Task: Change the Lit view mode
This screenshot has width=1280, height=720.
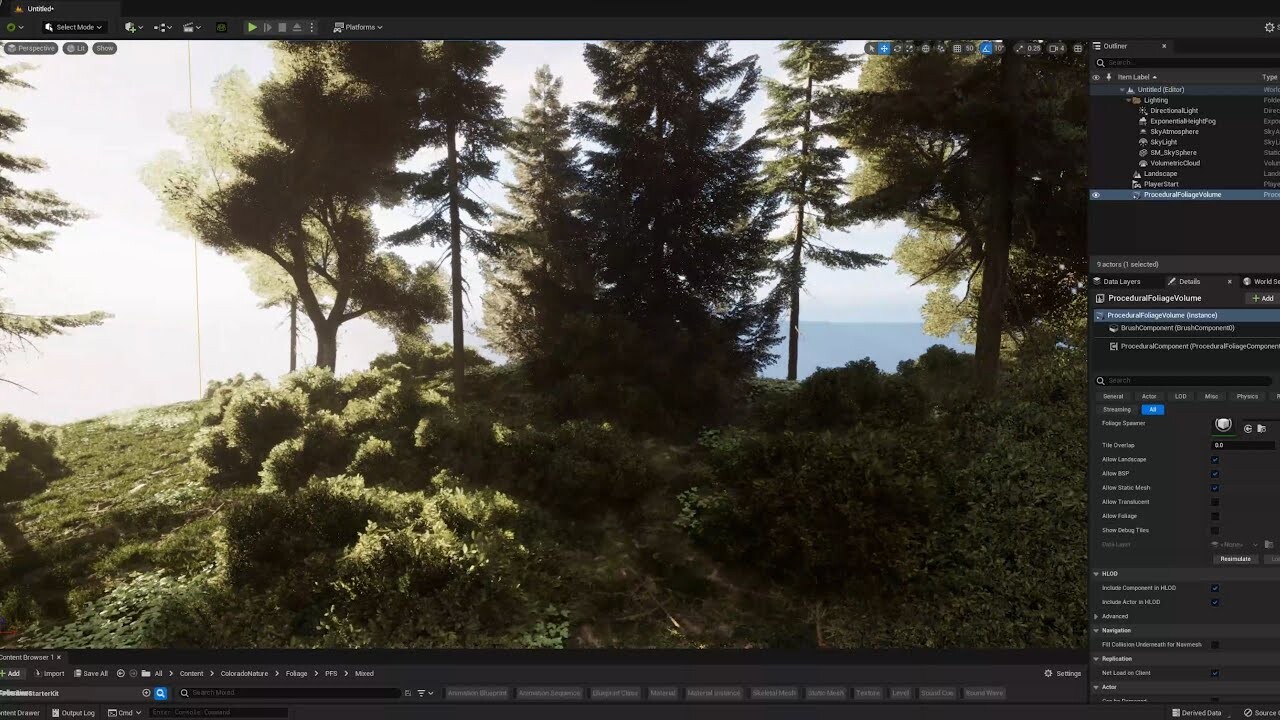Action: click(x=76, y=48)
